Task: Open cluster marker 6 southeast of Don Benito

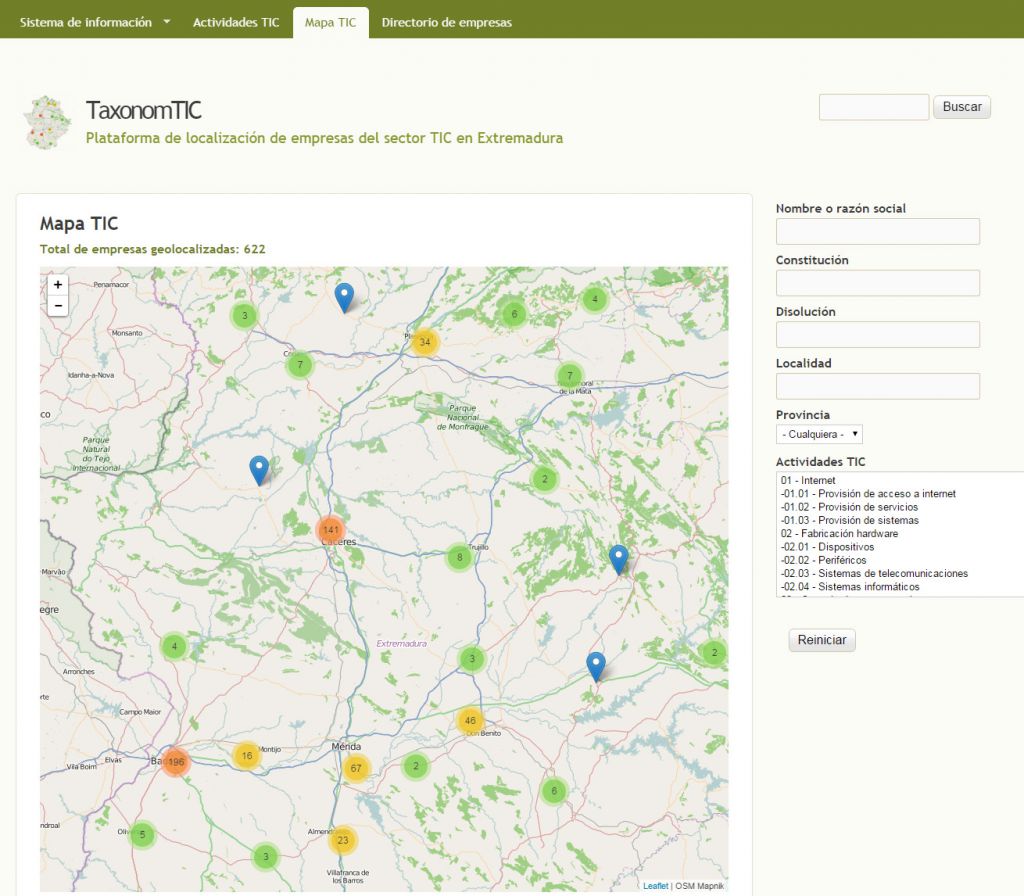Action: point(554,791)
